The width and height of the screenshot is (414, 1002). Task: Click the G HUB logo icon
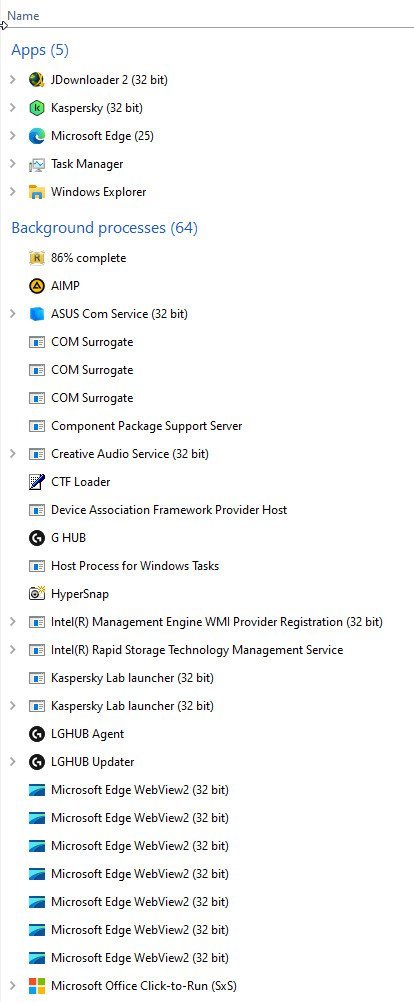(x=37, y=538)
